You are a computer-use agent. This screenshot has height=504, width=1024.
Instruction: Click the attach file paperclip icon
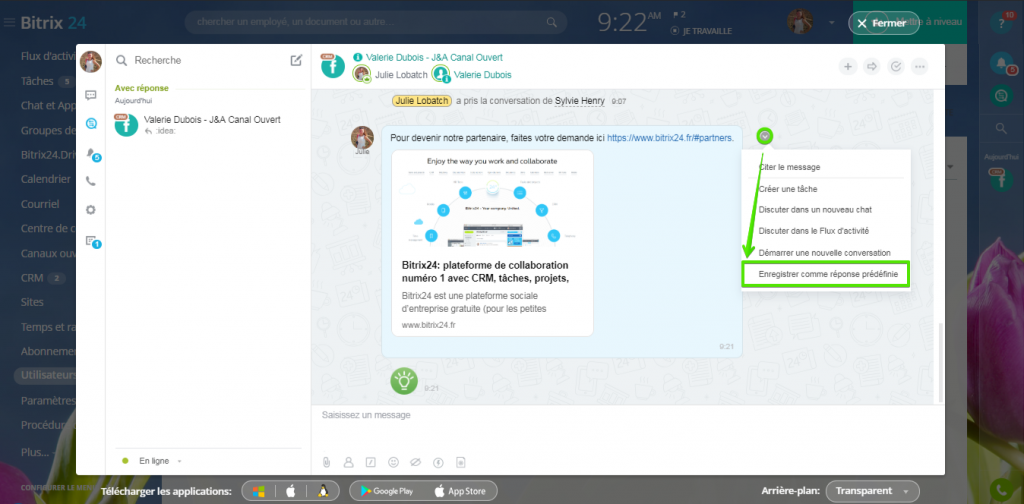pyautogui.click(x=327, y=462)
